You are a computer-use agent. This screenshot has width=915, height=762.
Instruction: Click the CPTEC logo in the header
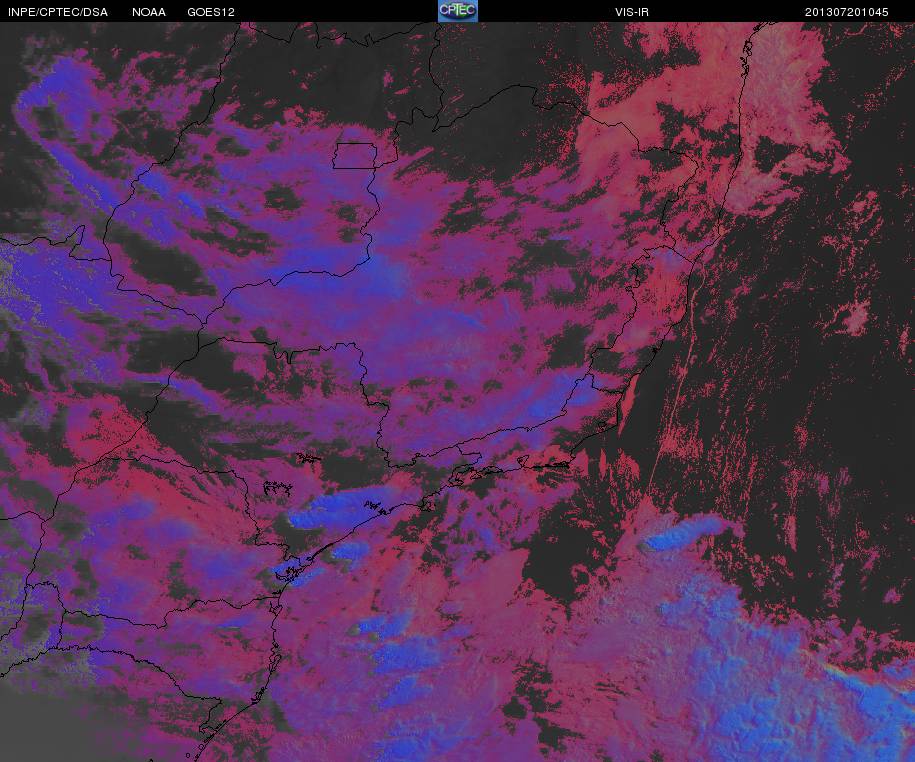coord(458,11)
